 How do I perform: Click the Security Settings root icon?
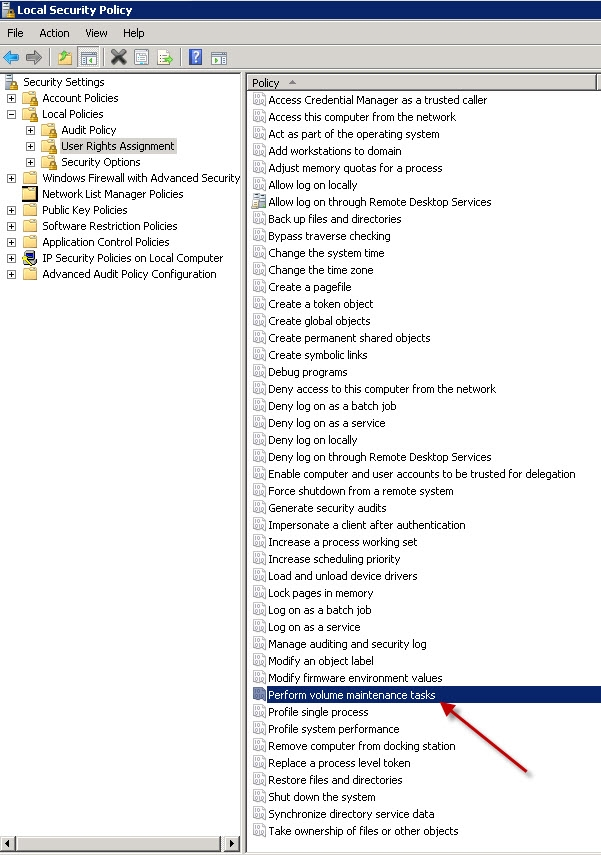tap(11, 82)
